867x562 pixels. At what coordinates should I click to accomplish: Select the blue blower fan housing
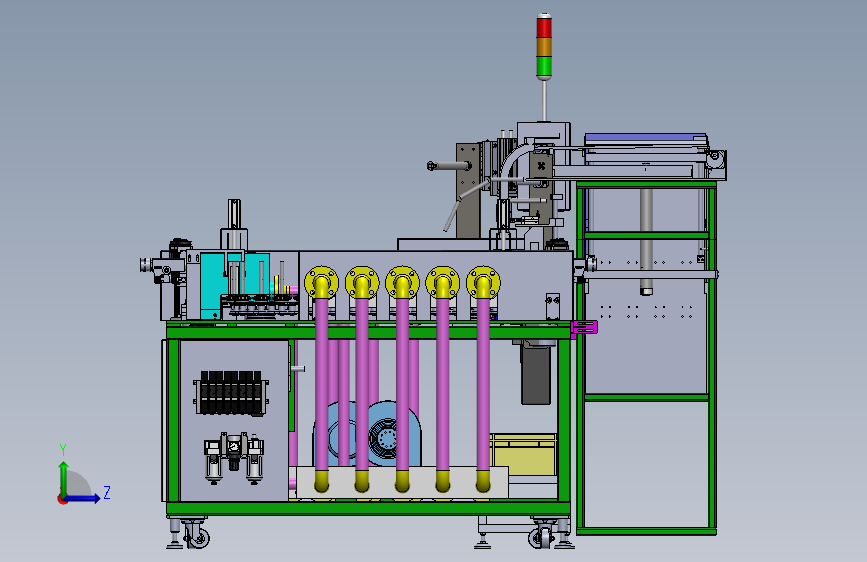(x=368, y=434)
